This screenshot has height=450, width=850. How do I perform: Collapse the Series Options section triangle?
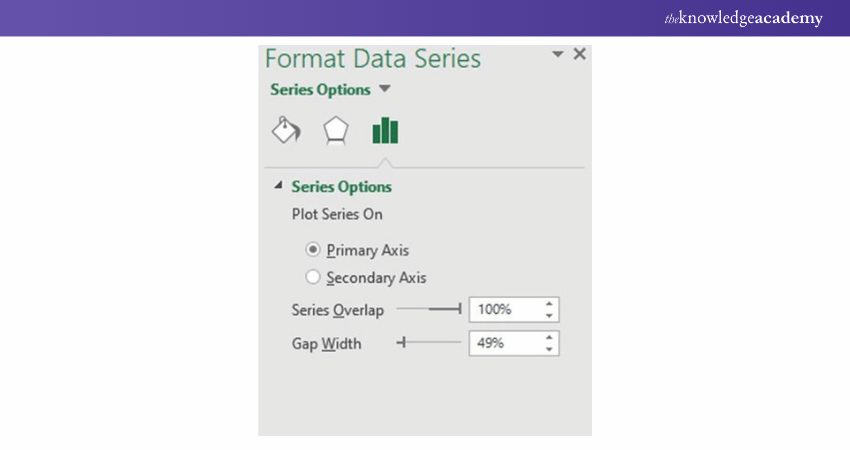pyautogui.click(x=277, y=186)
